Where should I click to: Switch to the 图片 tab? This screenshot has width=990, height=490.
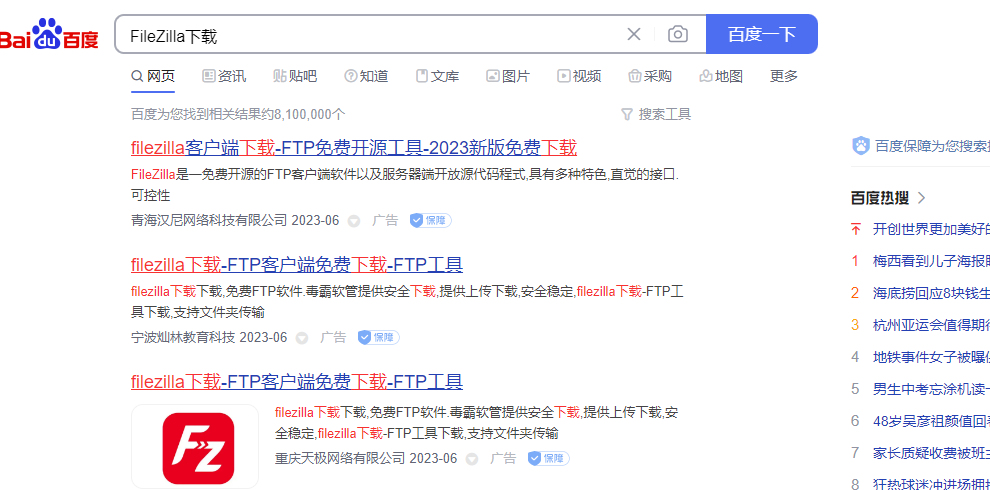pos(508,76)
